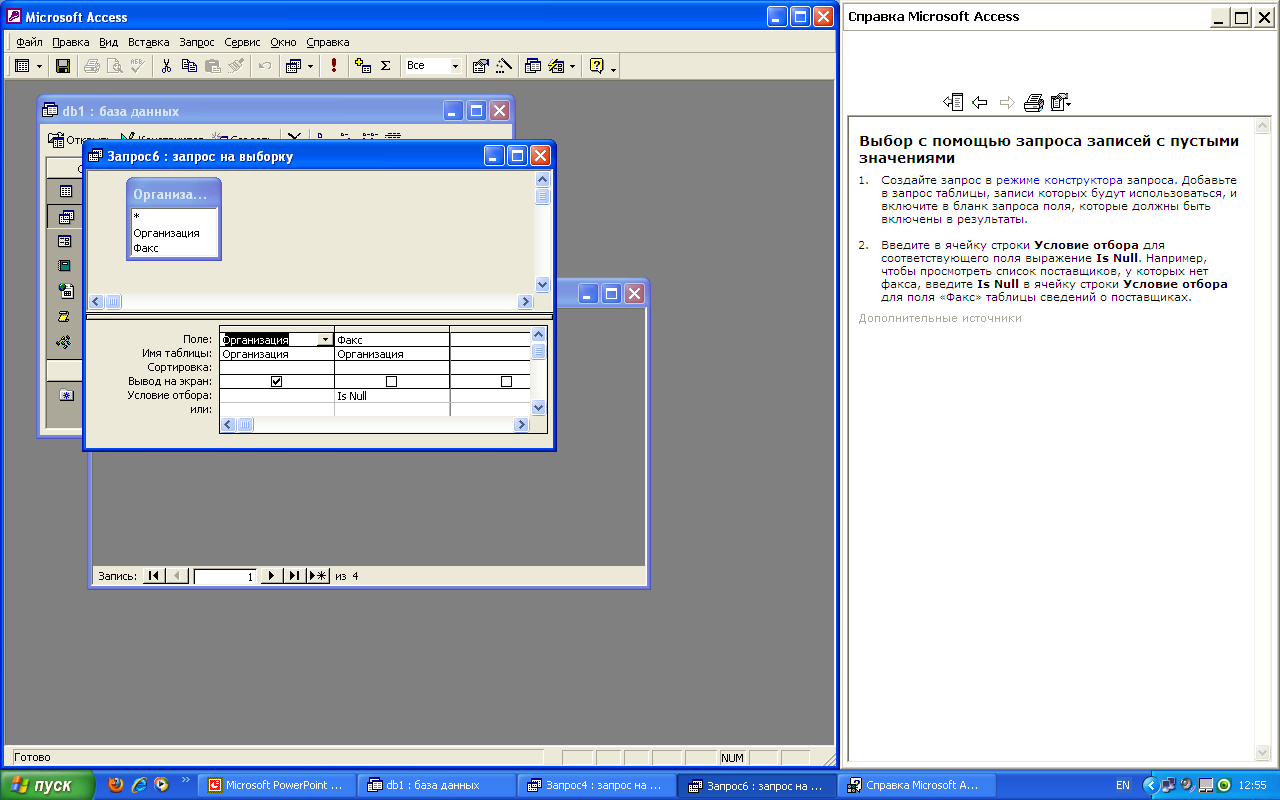Go back in the help window

pos(980,102)
